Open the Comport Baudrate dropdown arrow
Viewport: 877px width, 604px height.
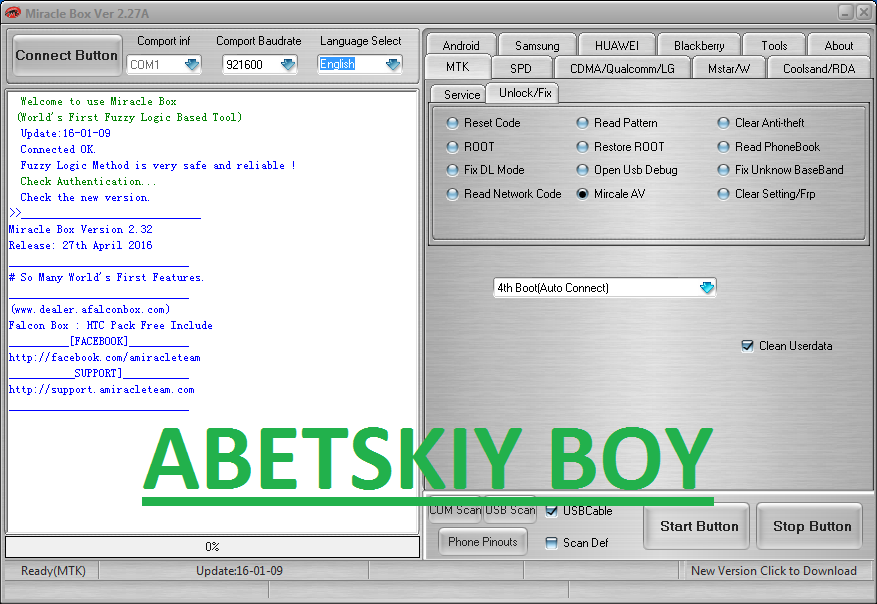(288, 65)
